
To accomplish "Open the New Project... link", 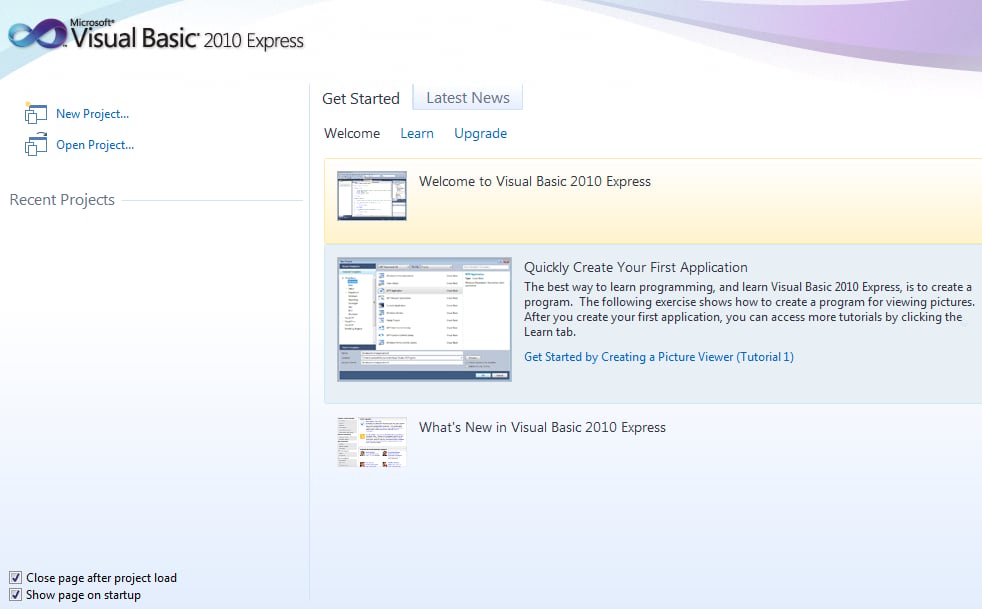I will 93,113.
